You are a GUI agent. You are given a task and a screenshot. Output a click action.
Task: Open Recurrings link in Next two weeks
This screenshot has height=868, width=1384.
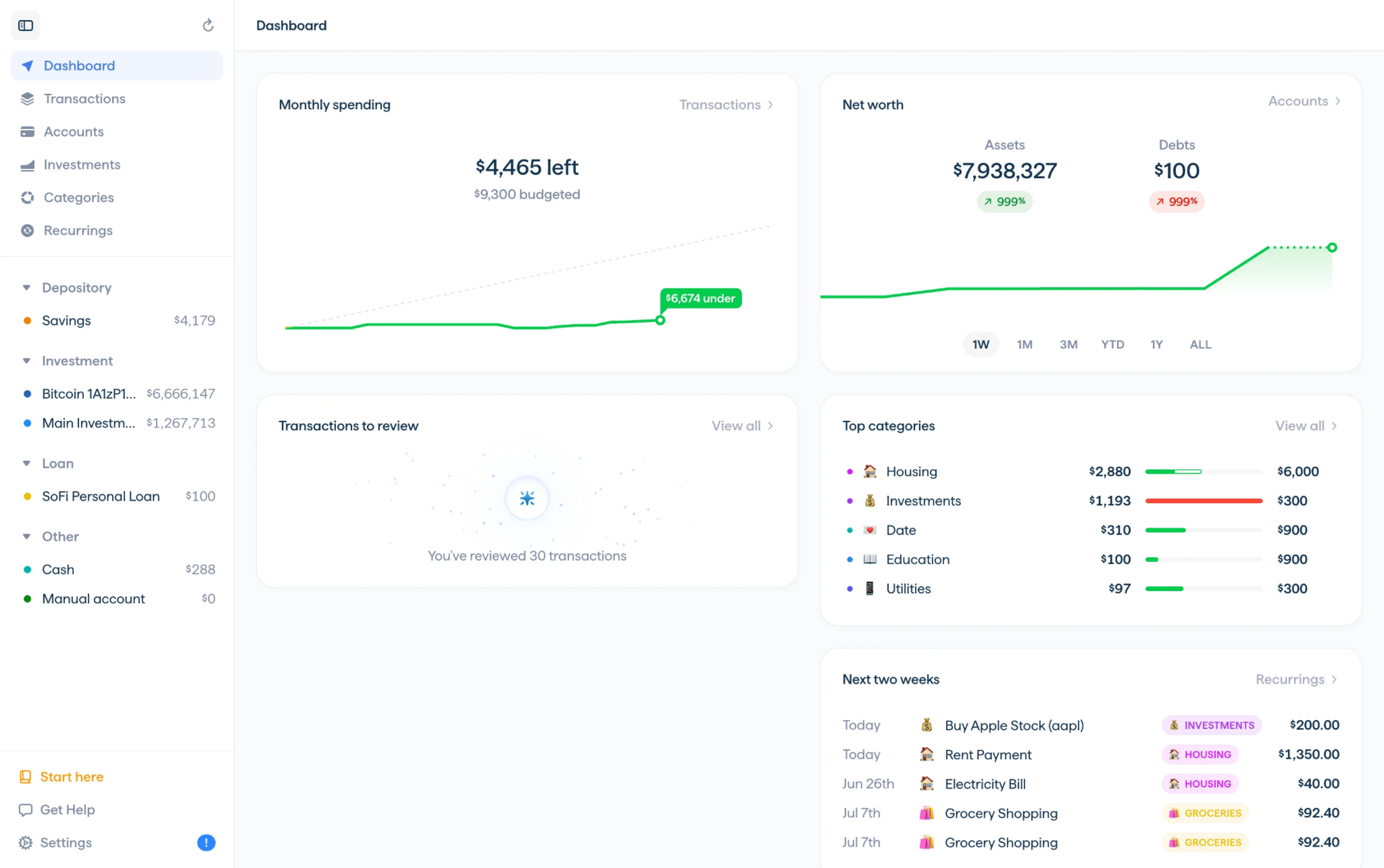click(x=1296, y=679)
